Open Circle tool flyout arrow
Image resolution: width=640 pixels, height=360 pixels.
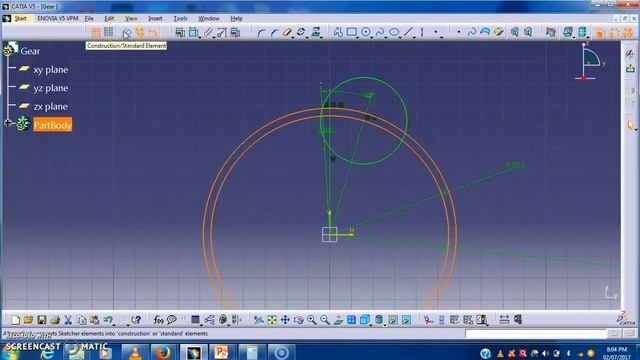click(372, 37)
